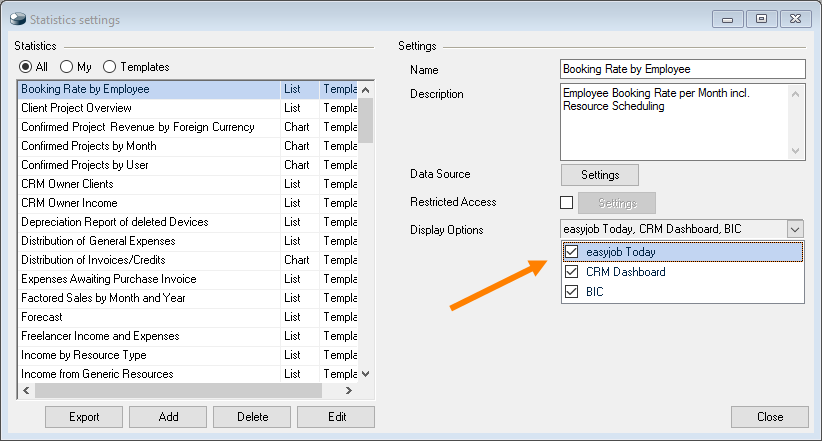Select the My statistics radio button
The height and width of the screenshot is (441, 822).
(66, 67)
